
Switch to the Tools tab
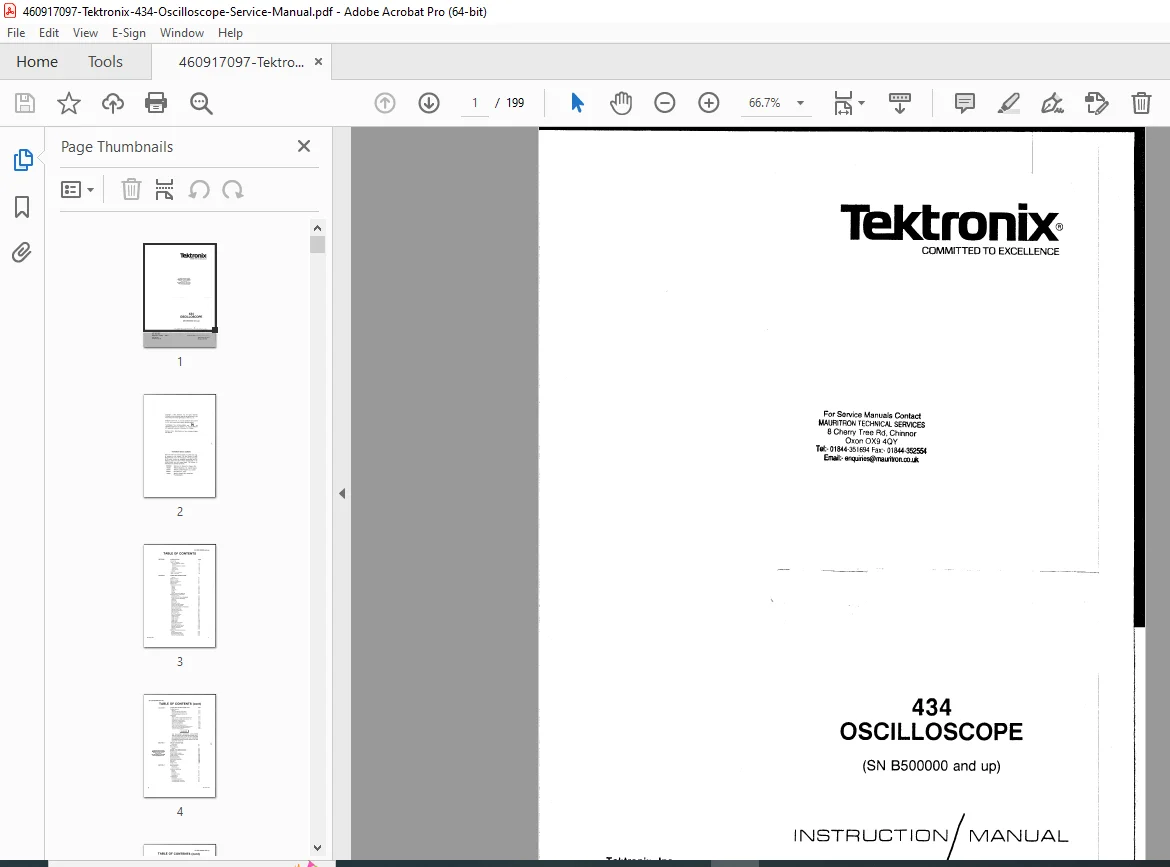pos(105,62)
